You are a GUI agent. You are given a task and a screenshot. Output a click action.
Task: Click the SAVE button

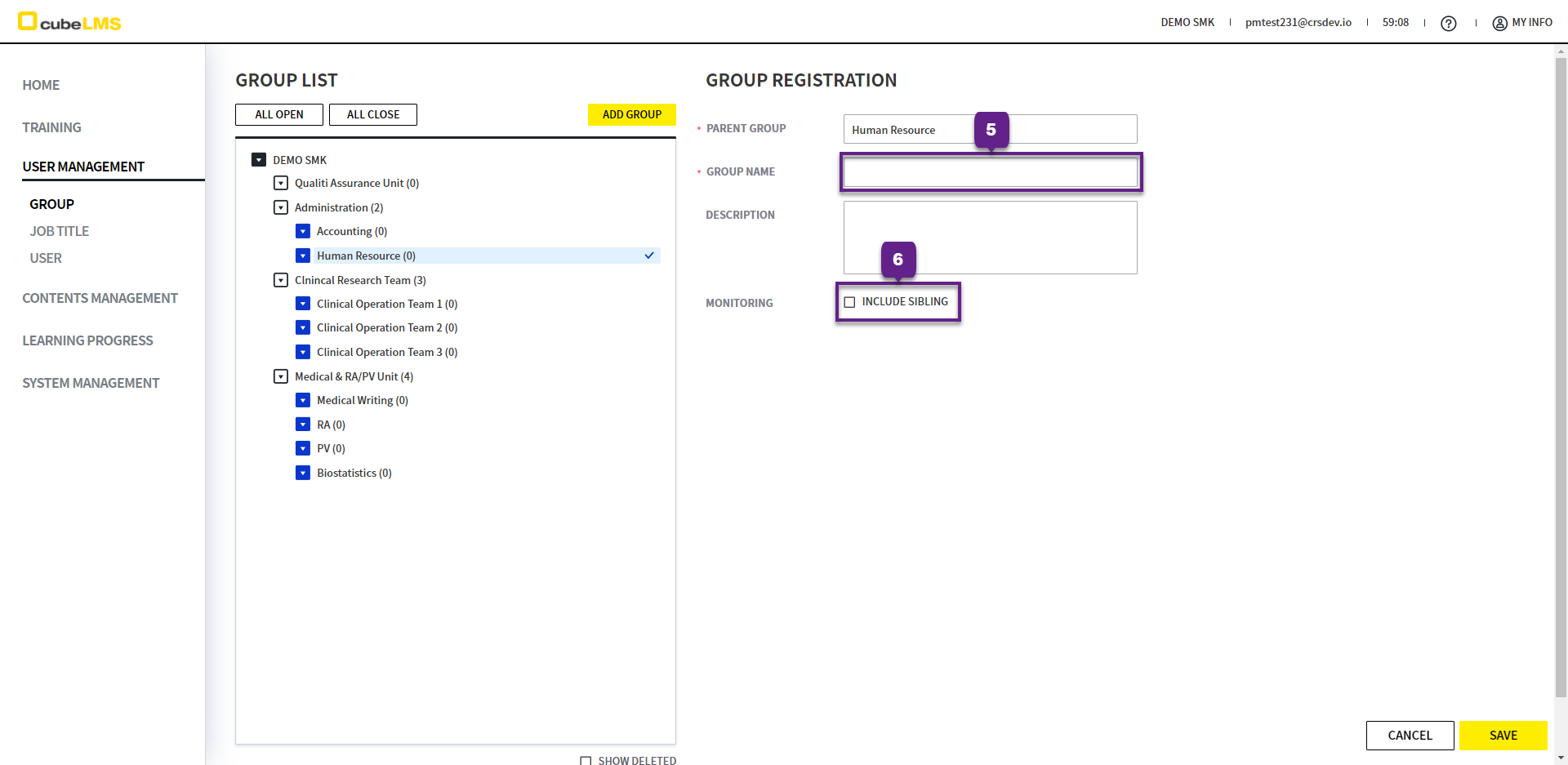(1503, 736)
